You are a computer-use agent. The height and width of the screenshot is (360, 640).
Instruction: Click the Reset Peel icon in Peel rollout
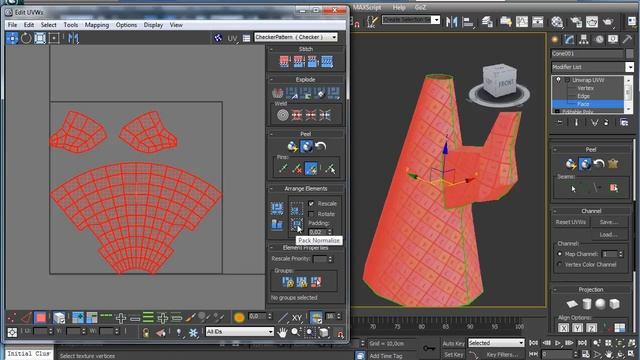(x=321, y=146)
